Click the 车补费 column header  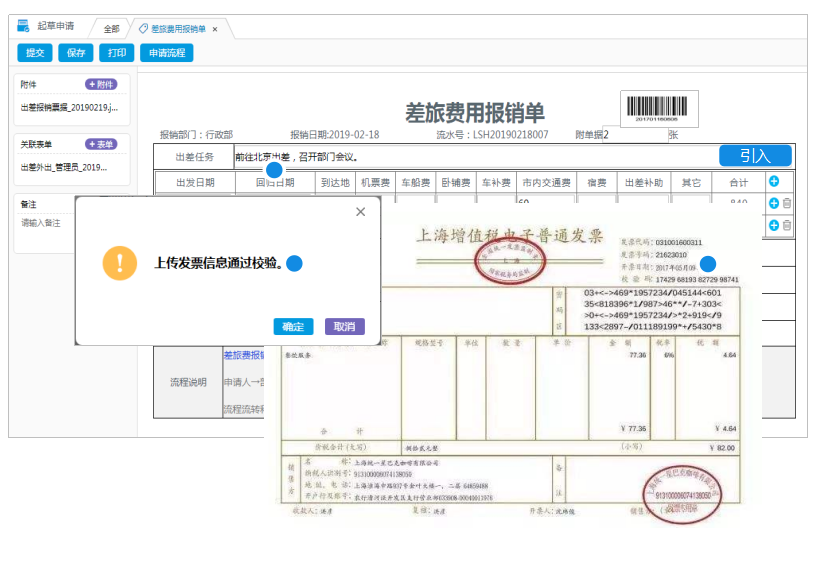coord(496,182)
